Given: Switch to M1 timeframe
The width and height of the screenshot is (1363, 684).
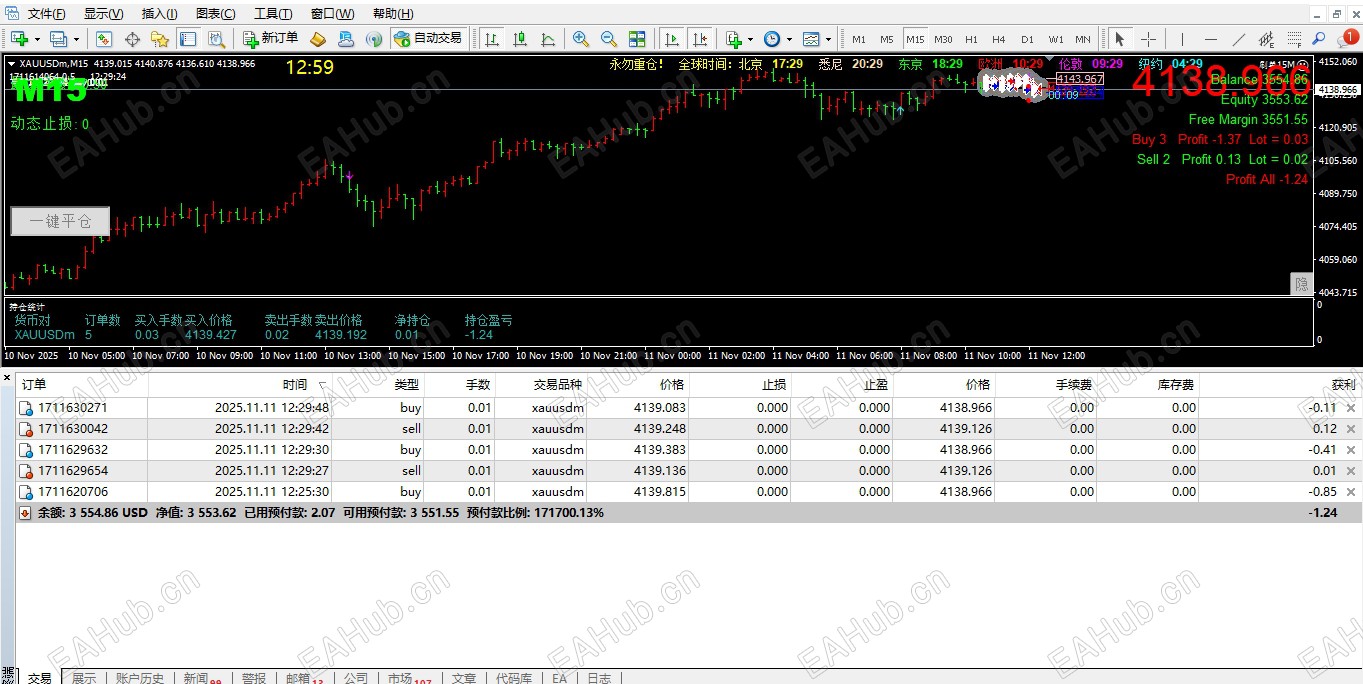Looking at the screenshot, I should click(x=859, y=39).
